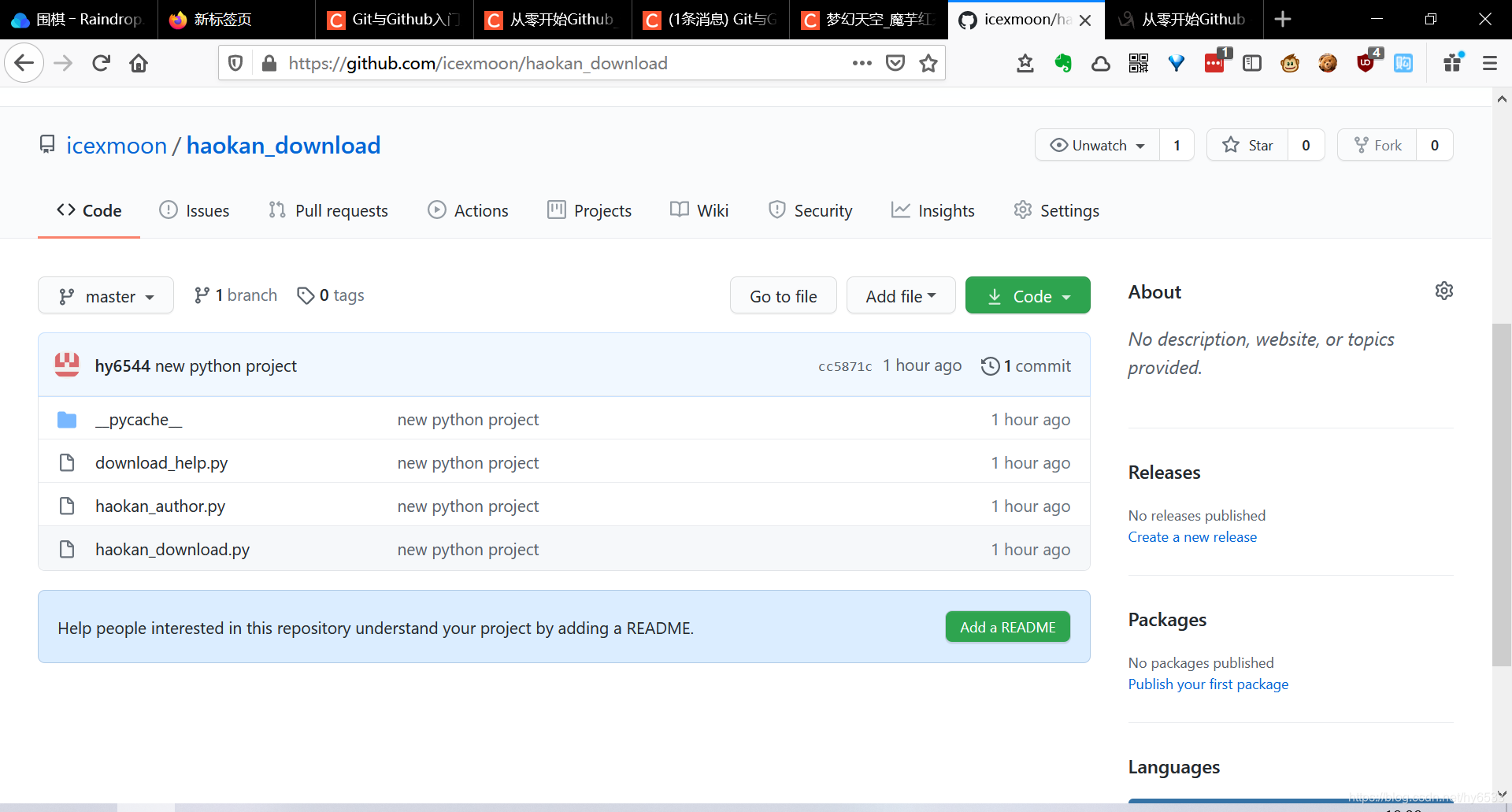Reload the current page
Image resolution: width=1512 pixels, height=812 pixels.
click(x=101, y=63)
